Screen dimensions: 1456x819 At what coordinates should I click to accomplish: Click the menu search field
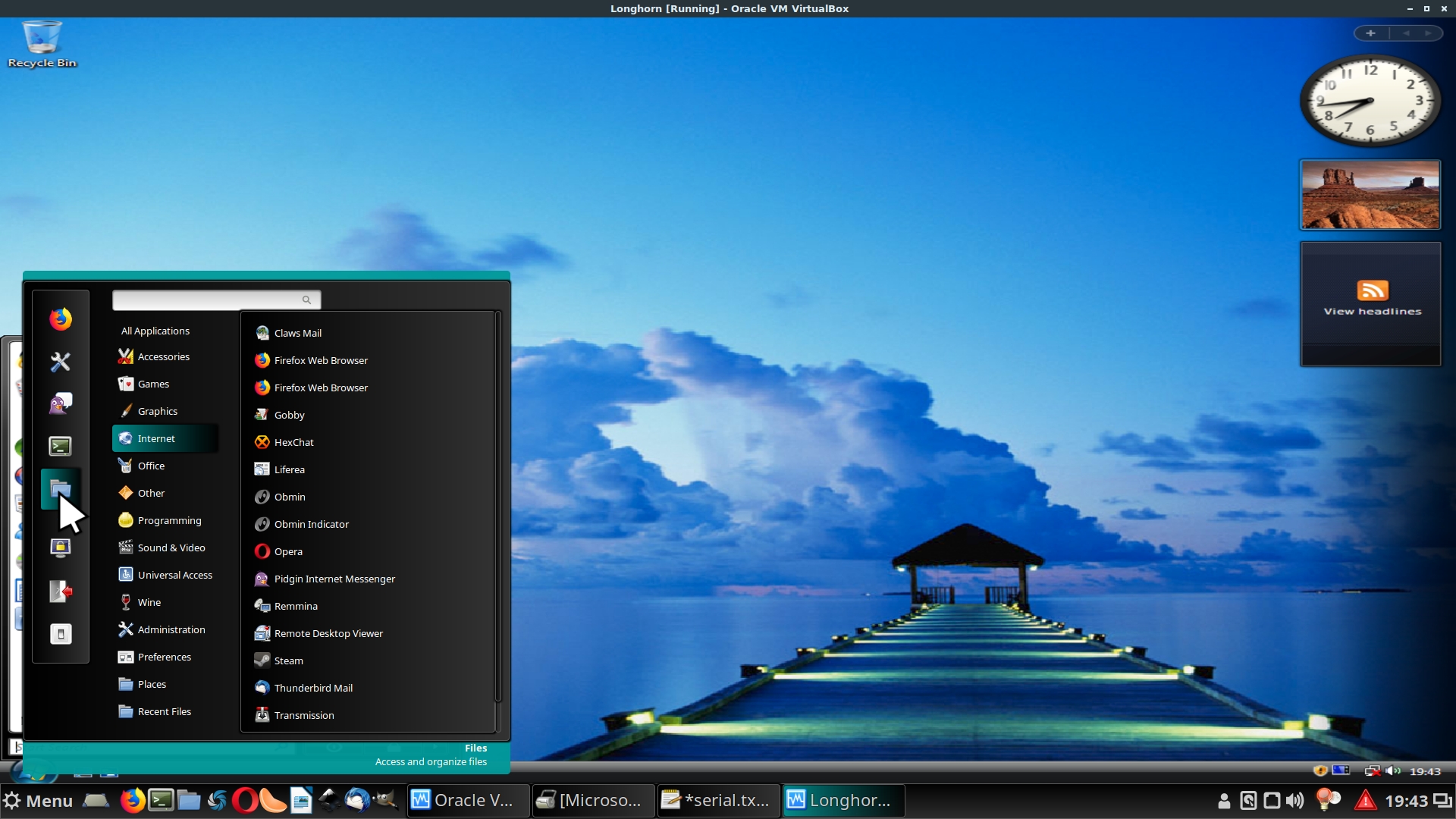tap(209, 300)
